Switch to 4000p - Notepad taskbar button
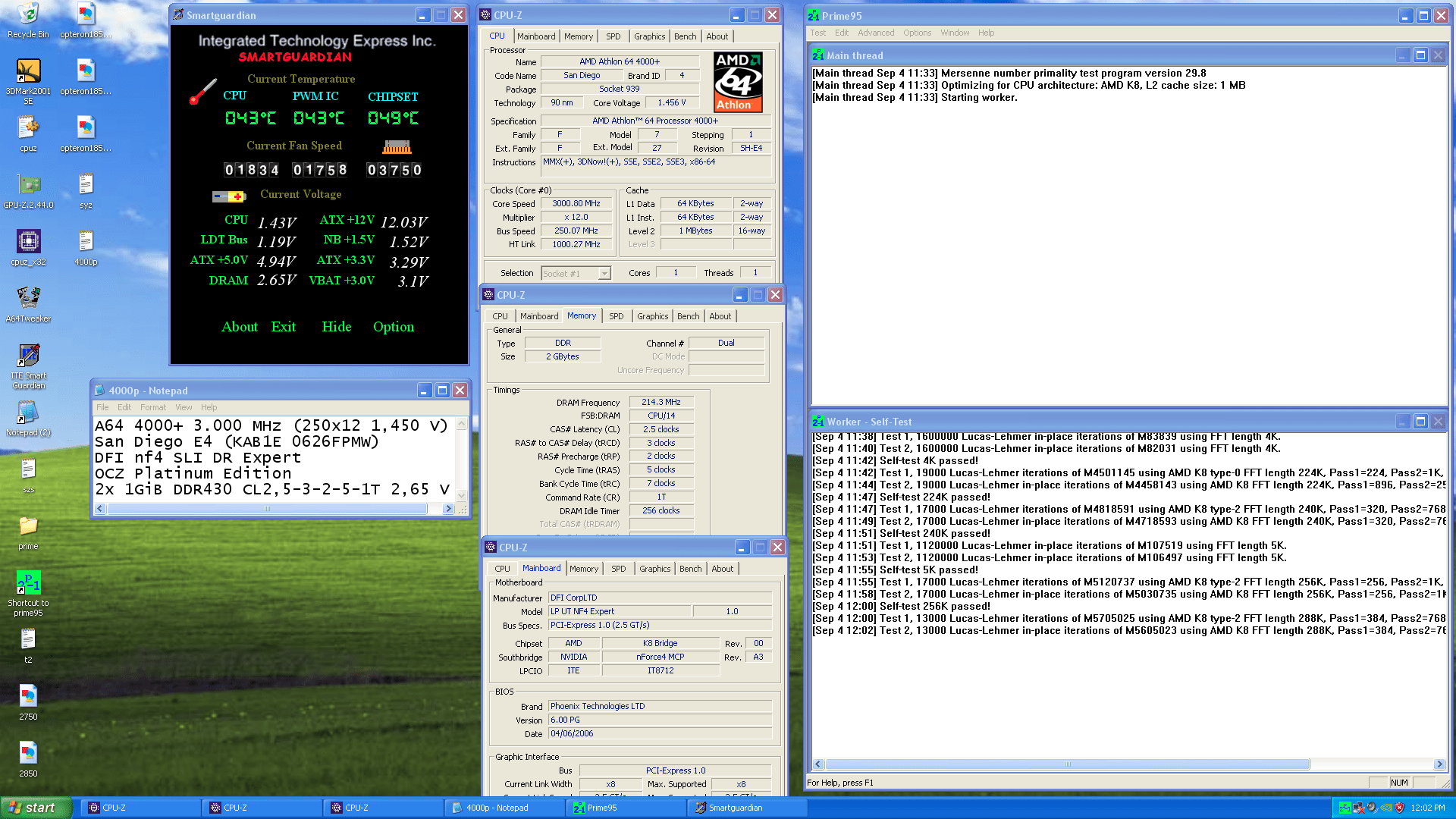The image size is (1456, 819). (504, 808)
